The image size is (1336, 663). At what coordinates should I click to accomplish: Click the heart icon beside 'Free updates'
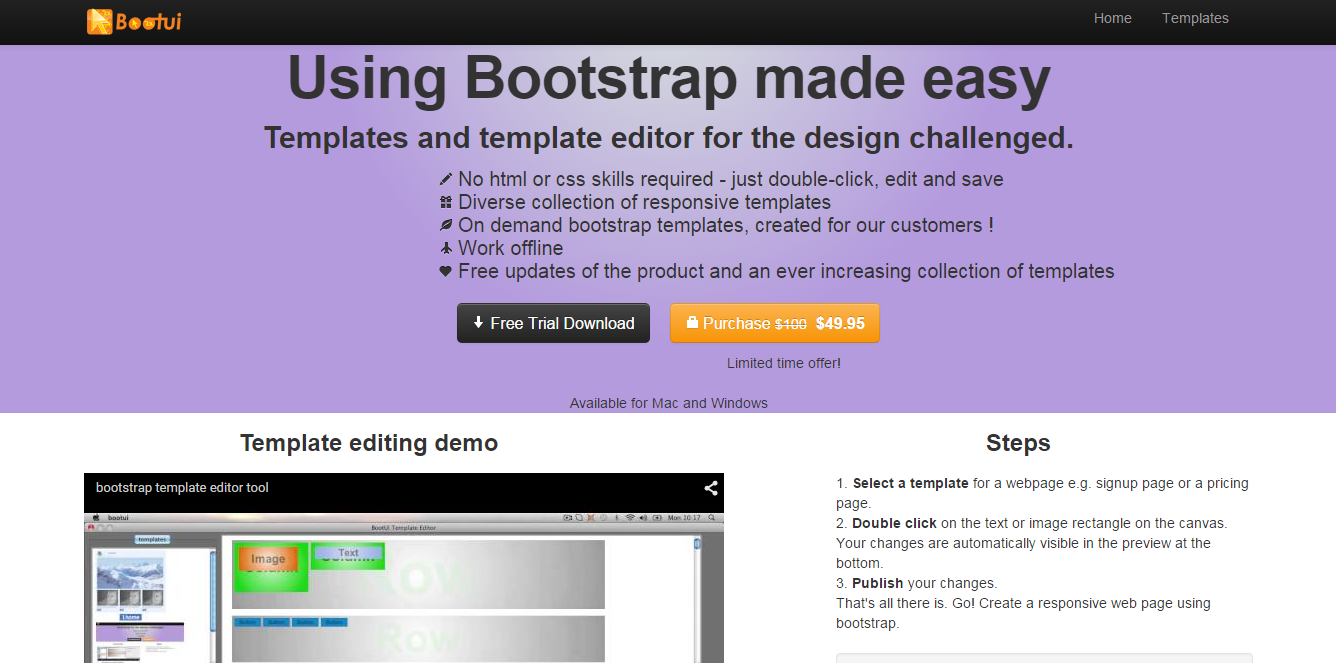446,272
